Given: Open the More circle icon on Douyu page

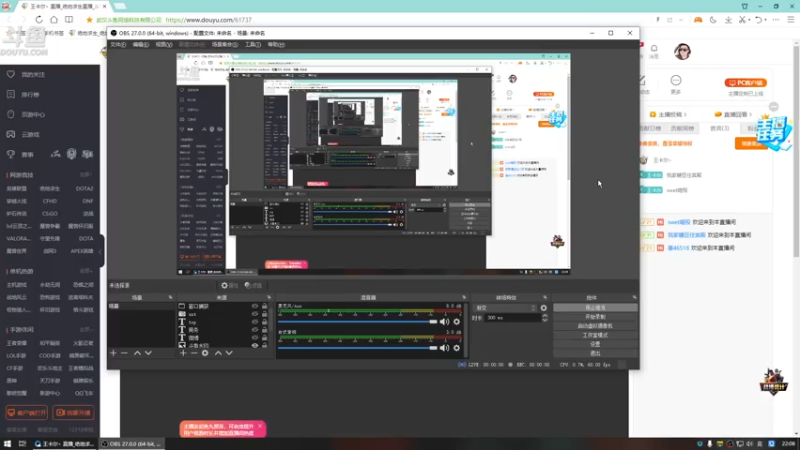Looking at the screenshot, I should click(x=676, y=81).
